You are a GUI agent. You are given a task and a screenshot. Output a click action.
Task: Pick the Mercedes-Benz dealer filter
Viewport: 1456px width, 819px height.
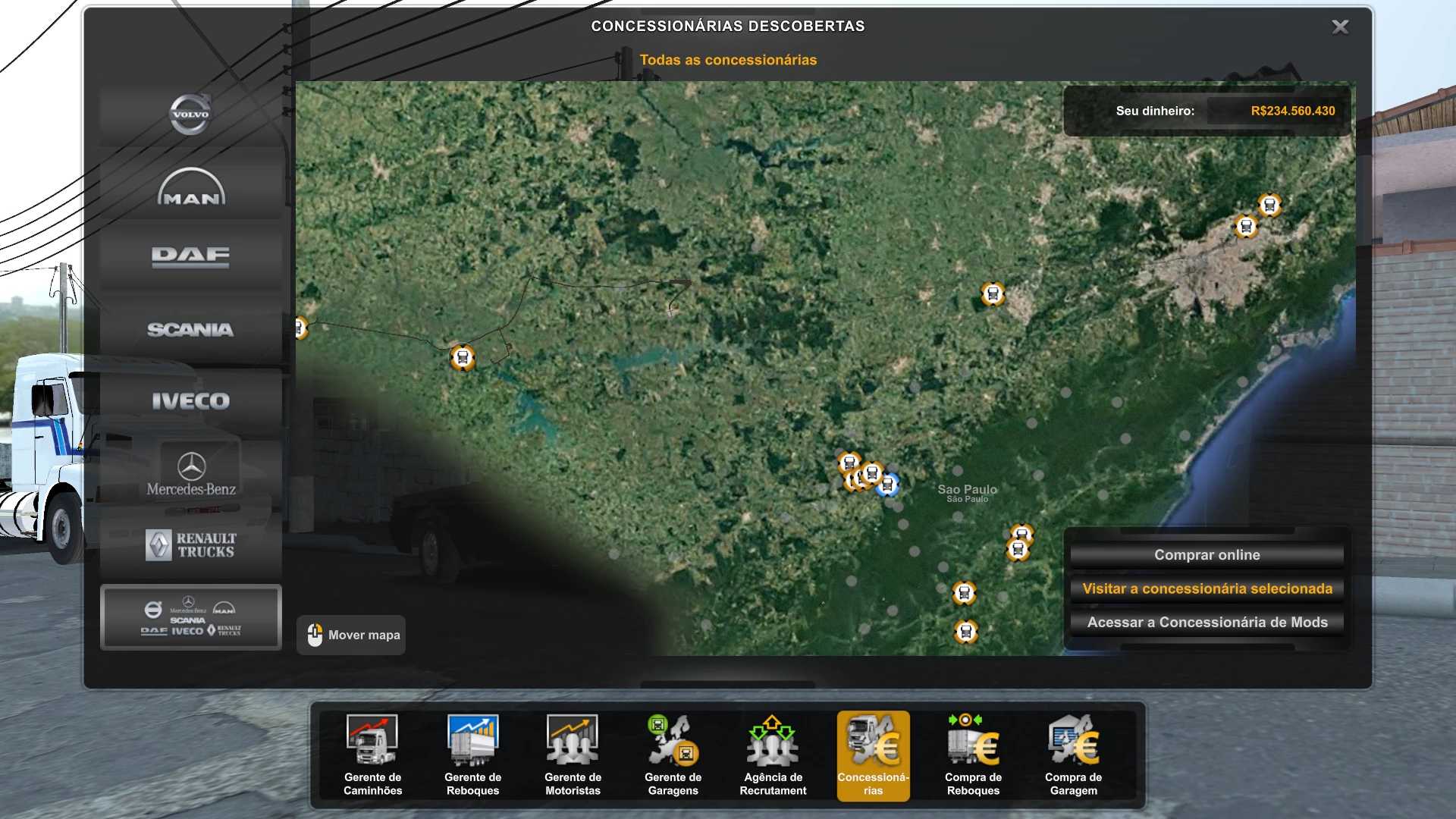pyautogui.click(x=190, y=474)
